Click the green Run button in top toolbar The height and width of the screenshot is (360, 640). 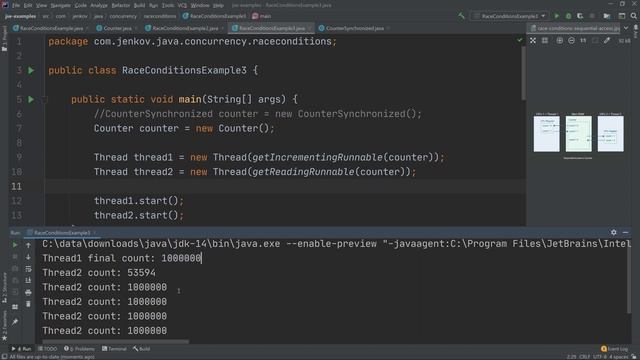click(x=556, y=16)
